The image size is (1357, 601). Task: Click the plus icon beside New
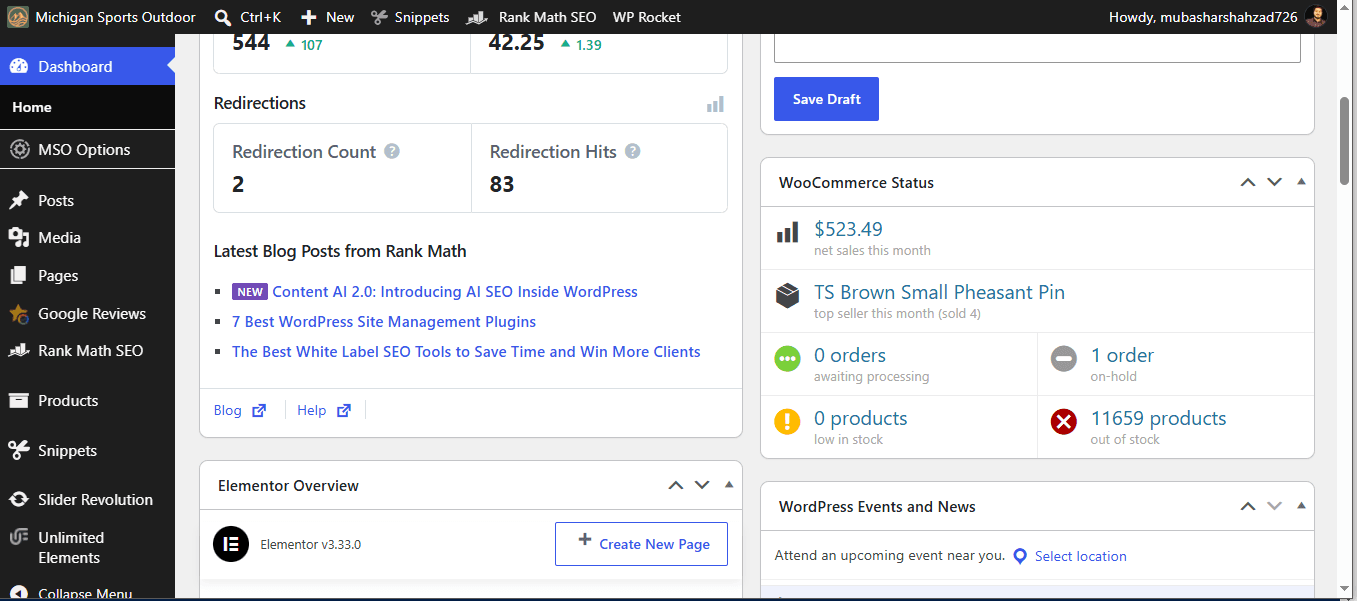pyautogui.click(x=309, y=17)
